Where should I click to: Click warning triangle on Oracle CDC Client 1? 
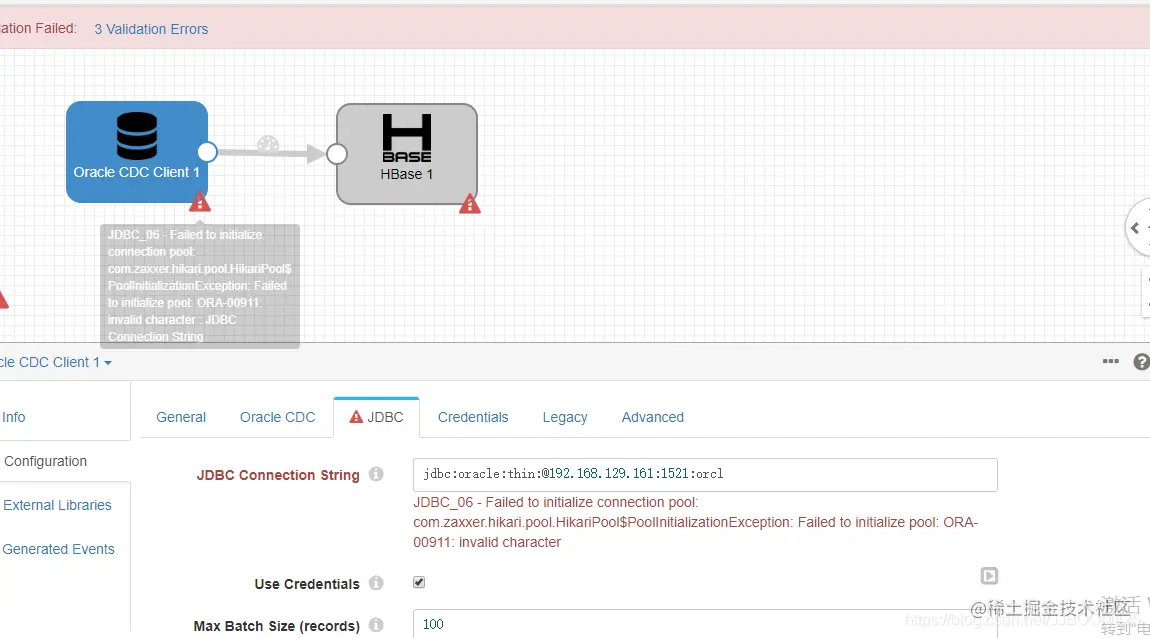[199, 202]
